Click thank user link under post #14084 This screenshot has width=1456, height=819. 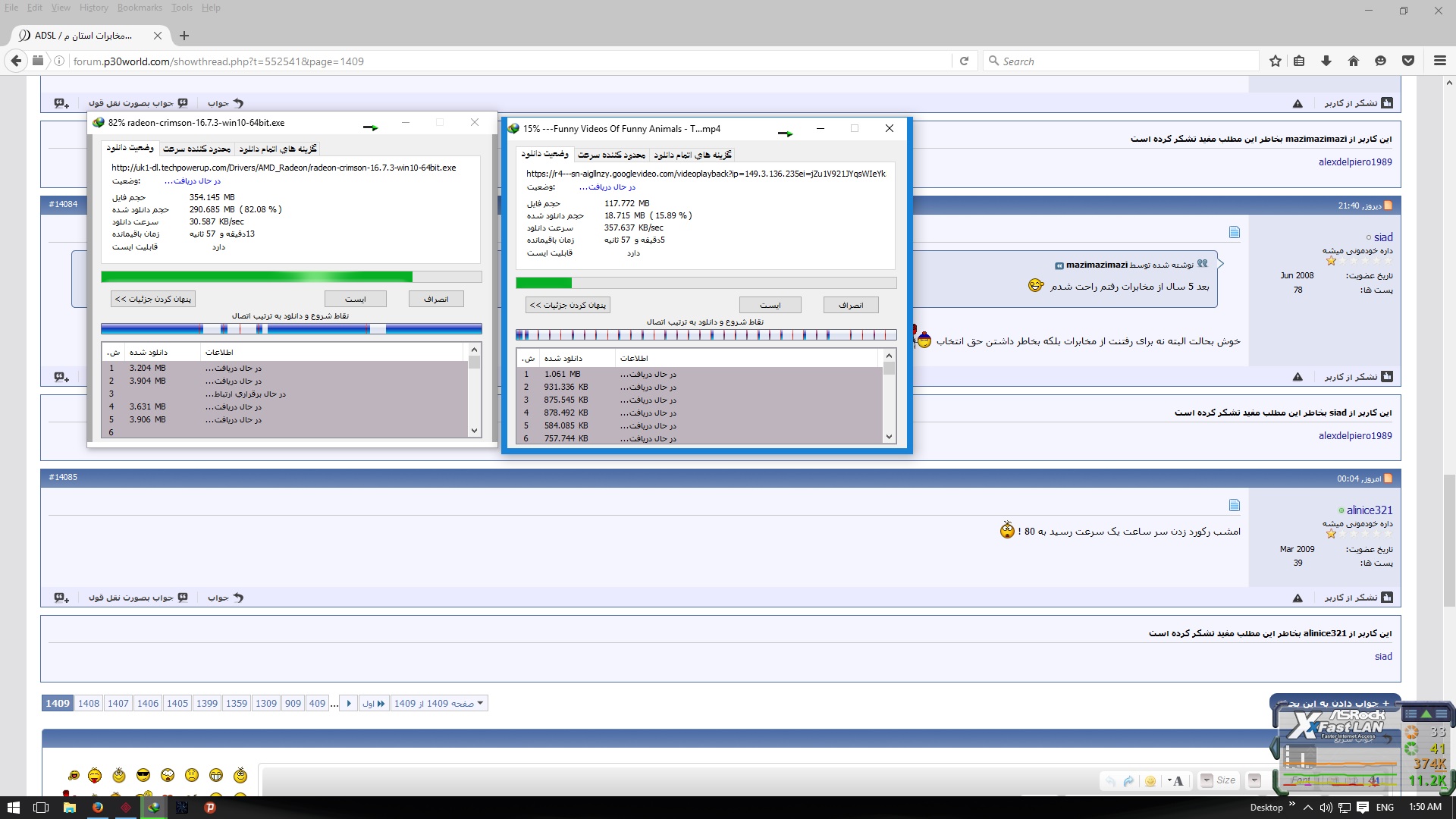pos(1358,377)
